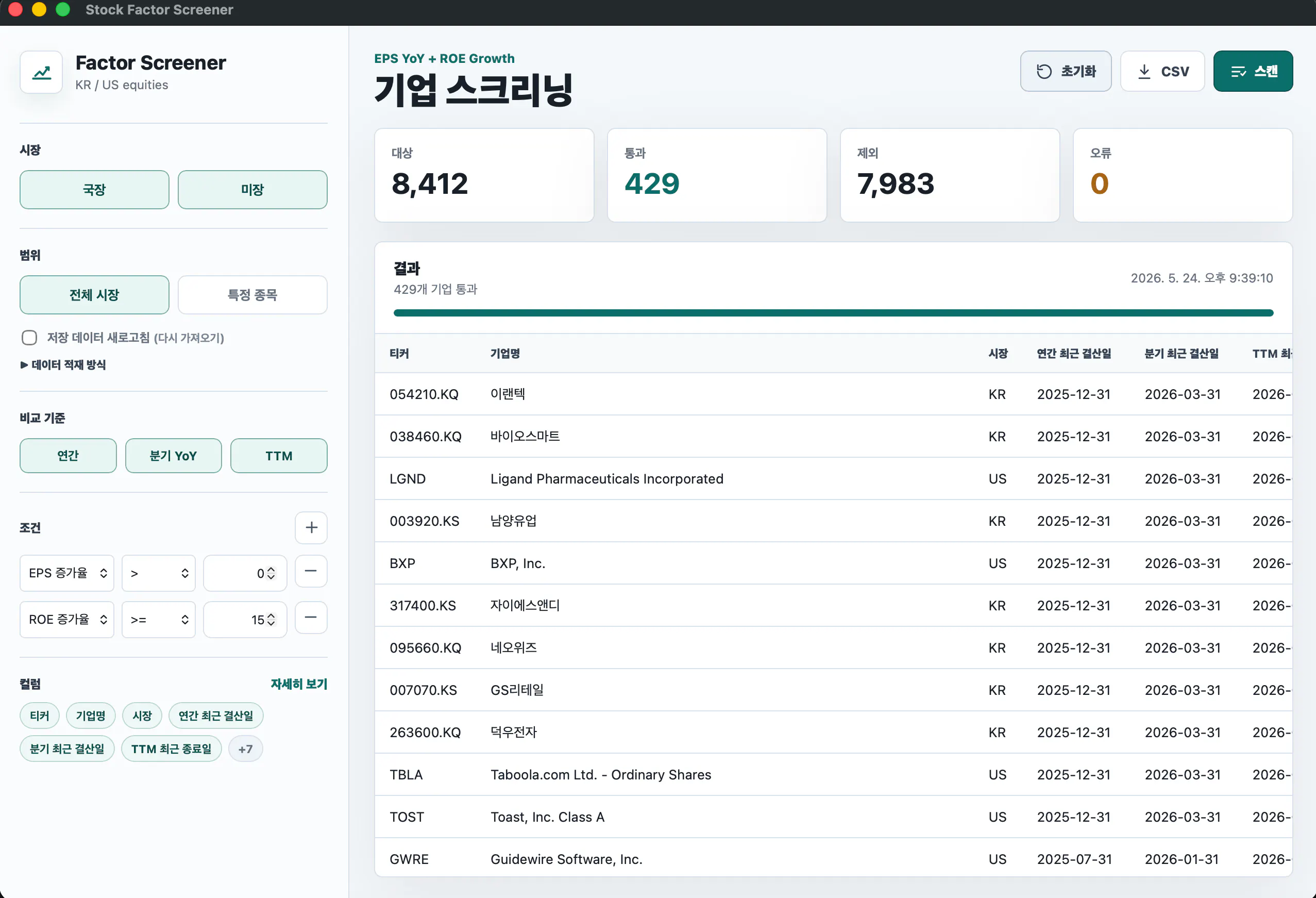Image resolution: width=1316 pixels, height=898 pixels.
Task: Click the 제외 7,983 summary card
Action: 950,176
